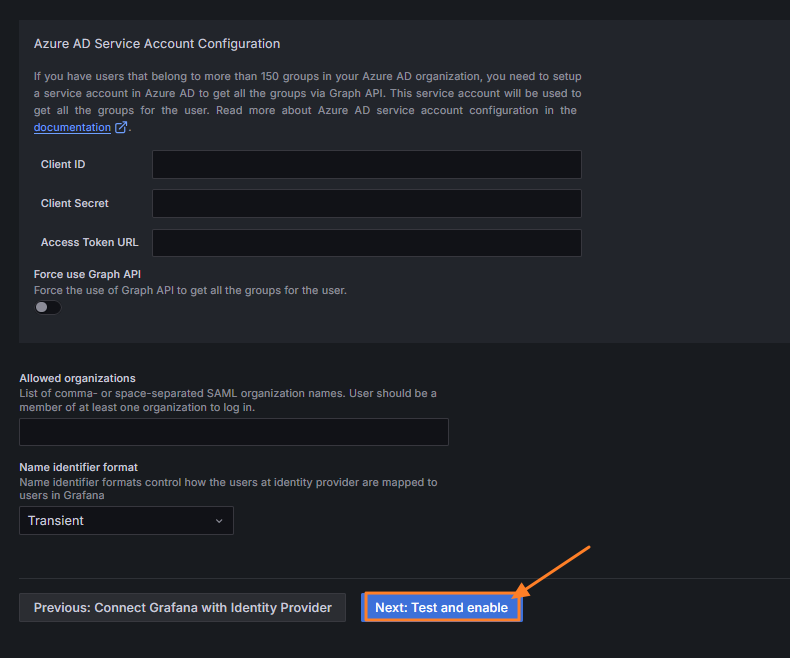Focus the Client ID input field
This screenshot has height=658, width=790.
(366, 164)
